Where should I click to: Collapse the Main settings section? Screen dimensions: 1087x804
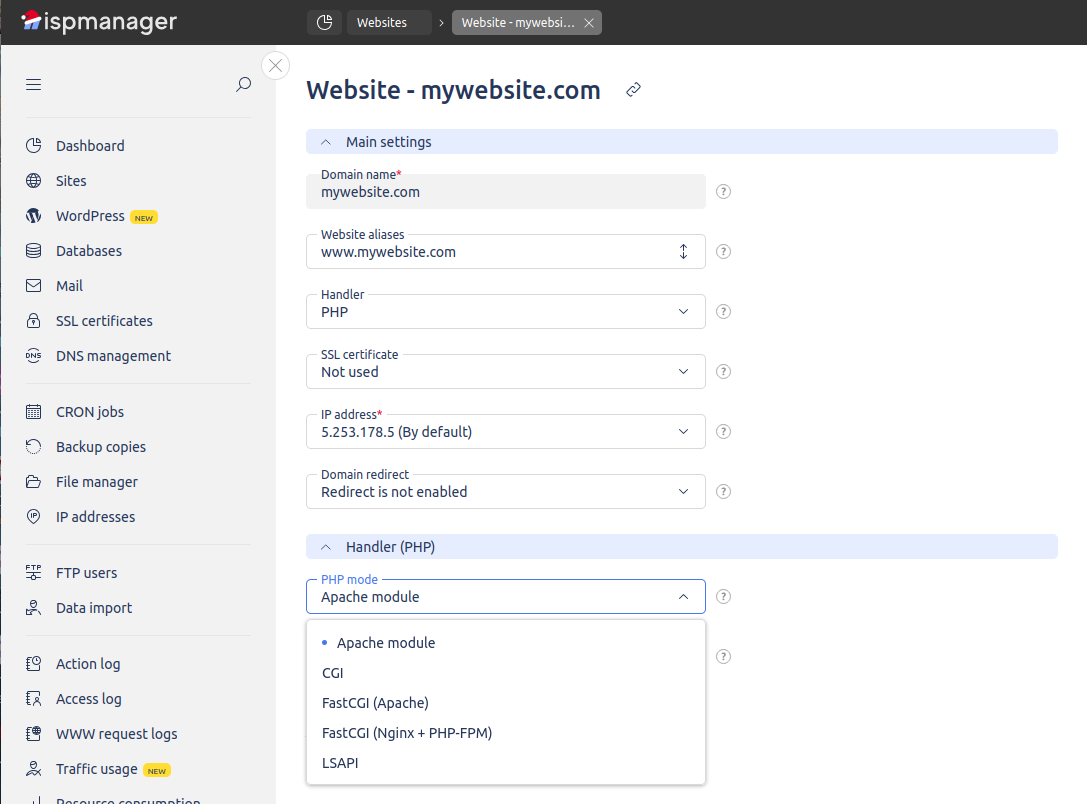(326, 142)
